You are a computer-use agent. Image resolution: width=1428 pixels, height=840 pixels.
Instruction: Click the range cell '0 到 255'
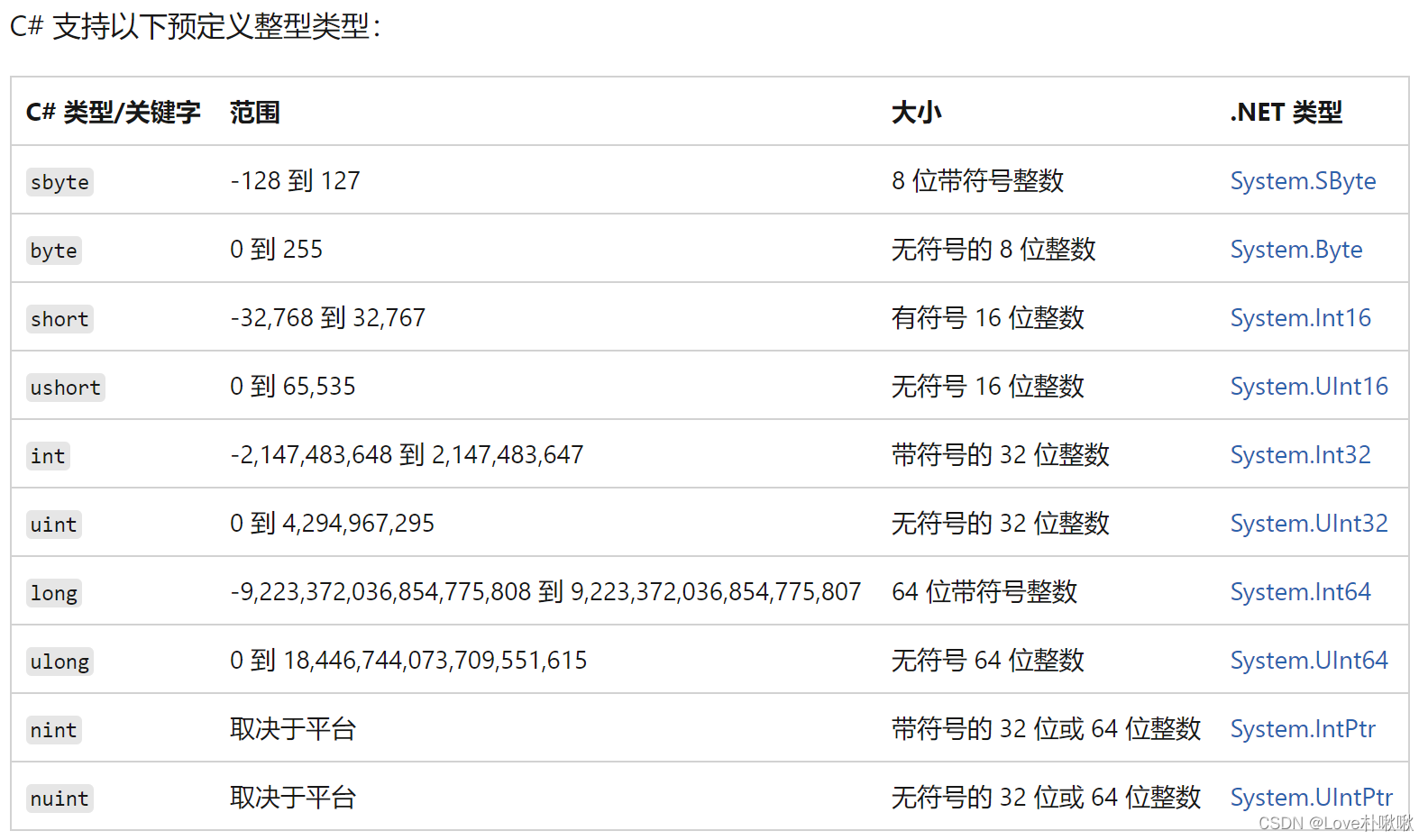pos(277,250)
